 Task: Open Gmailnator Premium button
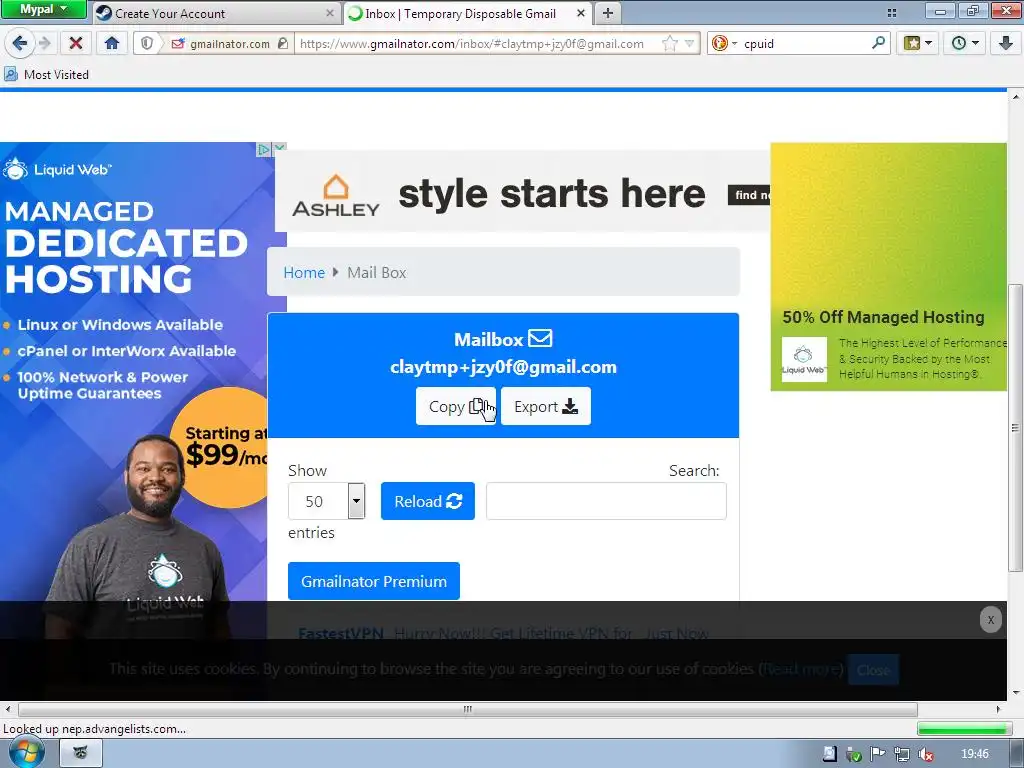tap(374, 581)
